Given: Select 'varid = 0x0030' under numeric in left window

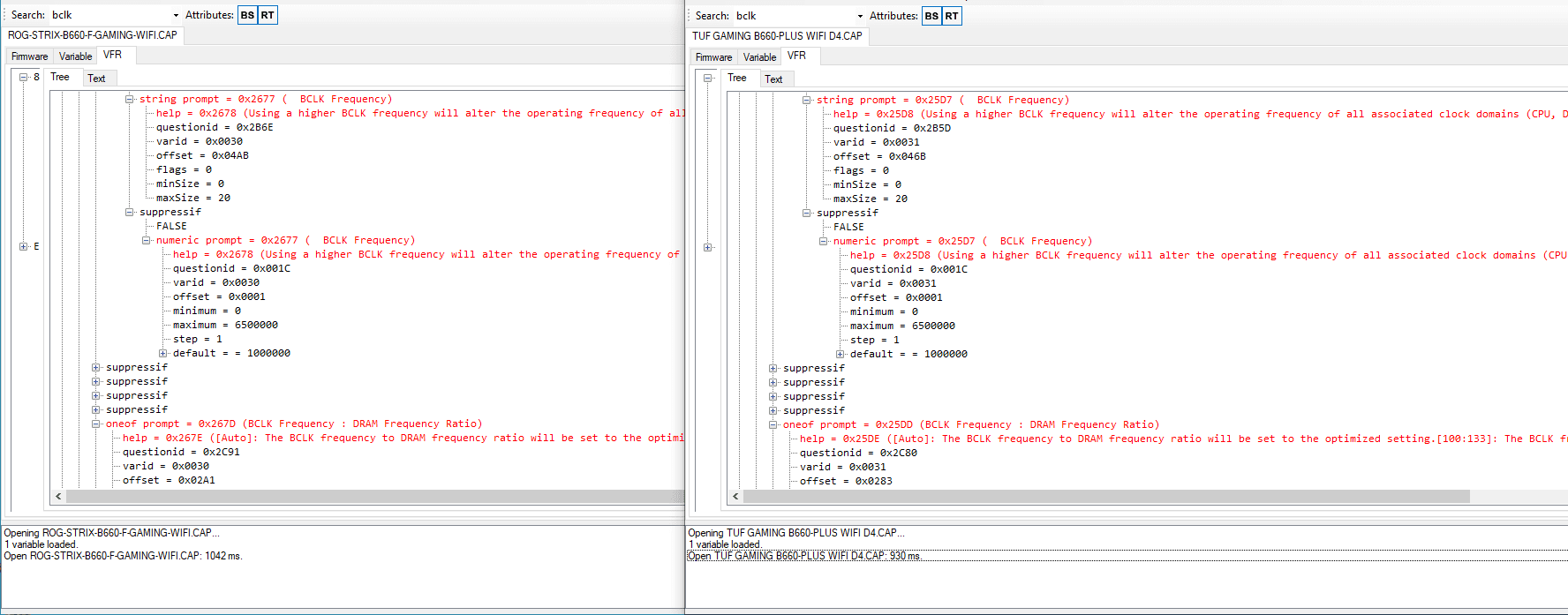Looking at the screenshot, I should click(216, 282).
